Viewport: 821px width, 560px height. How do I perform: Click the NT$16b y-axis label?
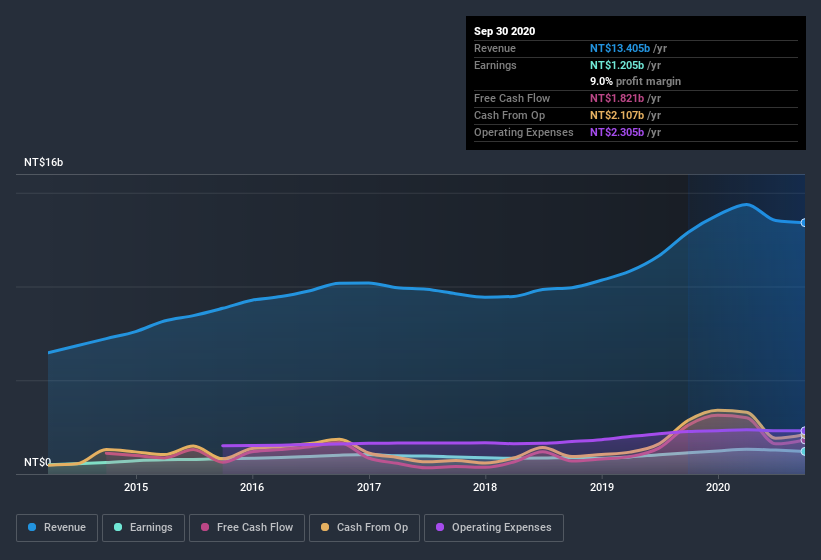coord(43,162)
